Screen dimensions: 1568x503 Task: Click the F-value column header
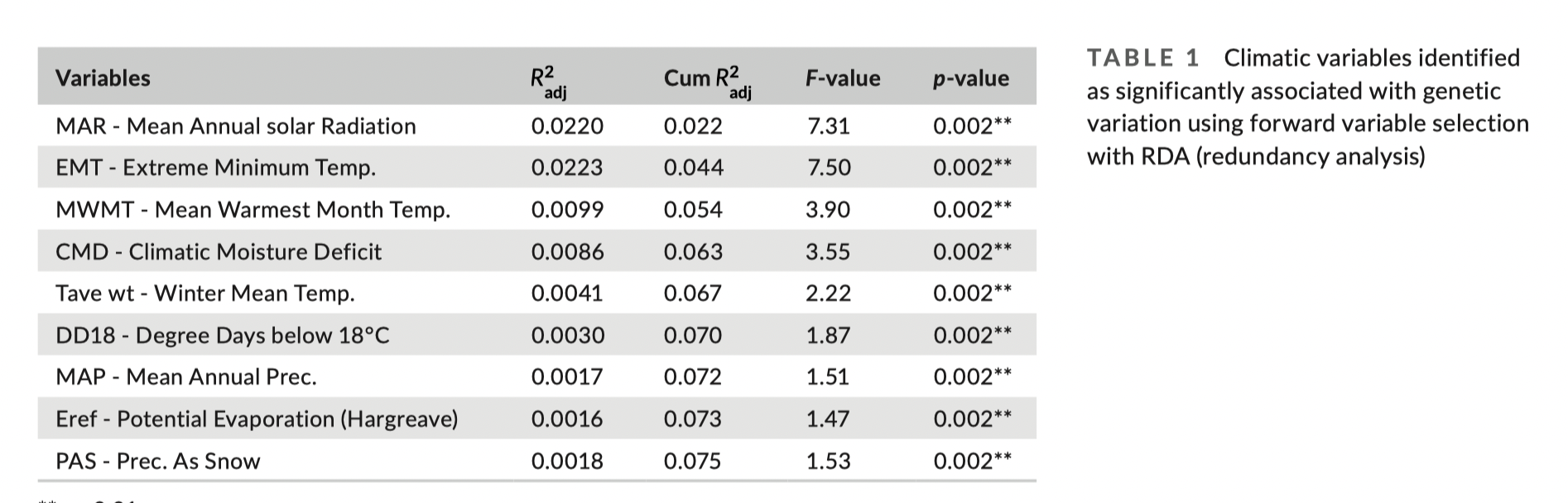pos(842,79)
